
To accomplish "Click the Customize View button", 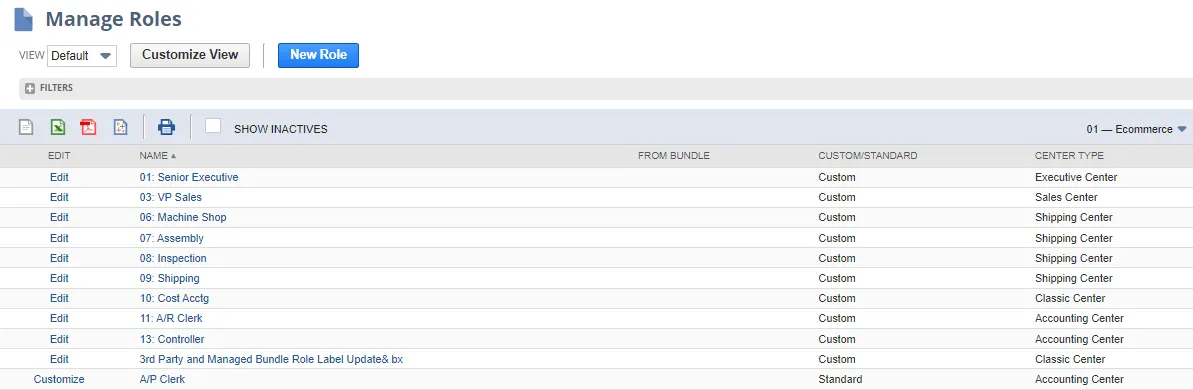I will point(190,55).
